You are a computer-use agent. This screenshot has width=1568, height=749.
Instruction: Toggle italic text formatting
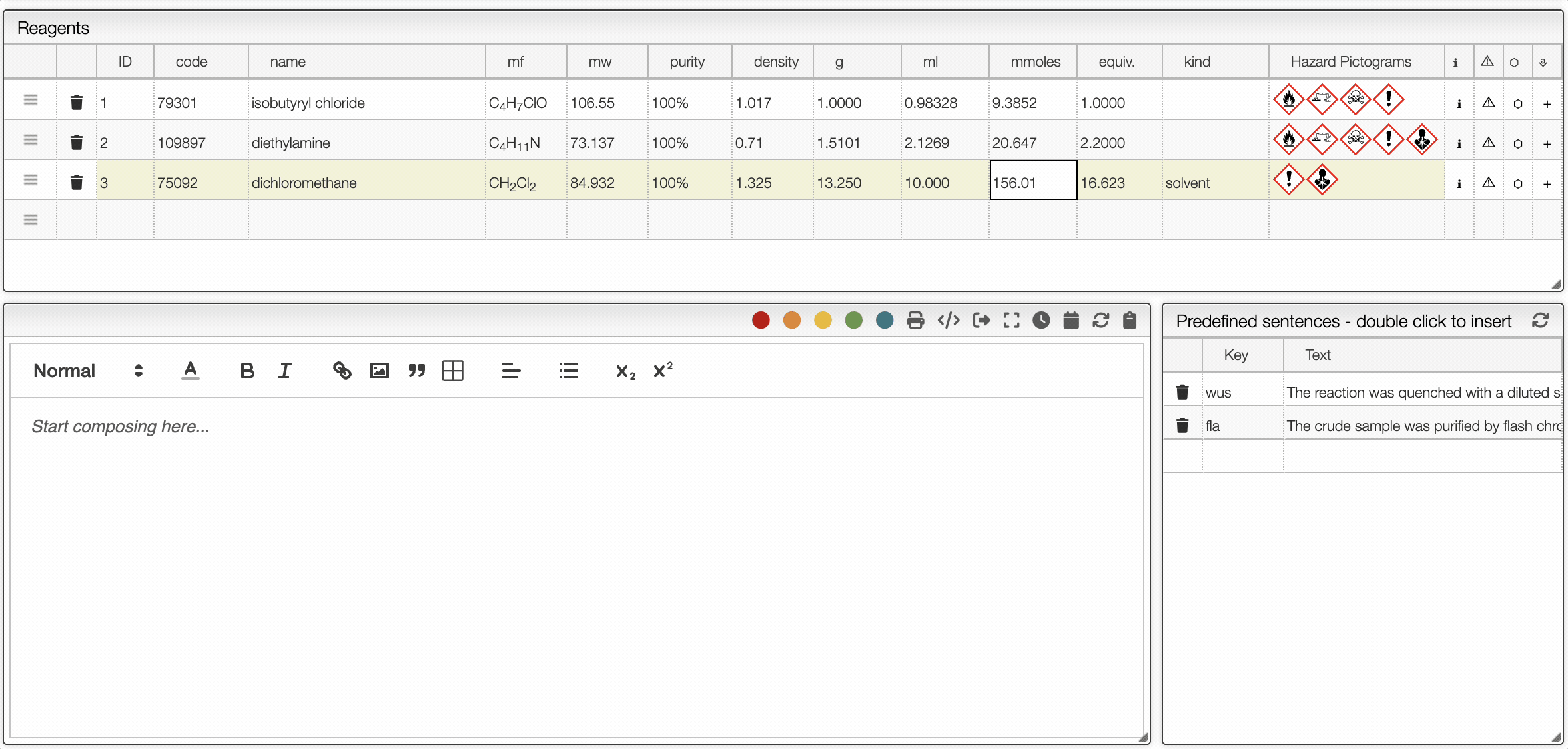tap(285, 371)
